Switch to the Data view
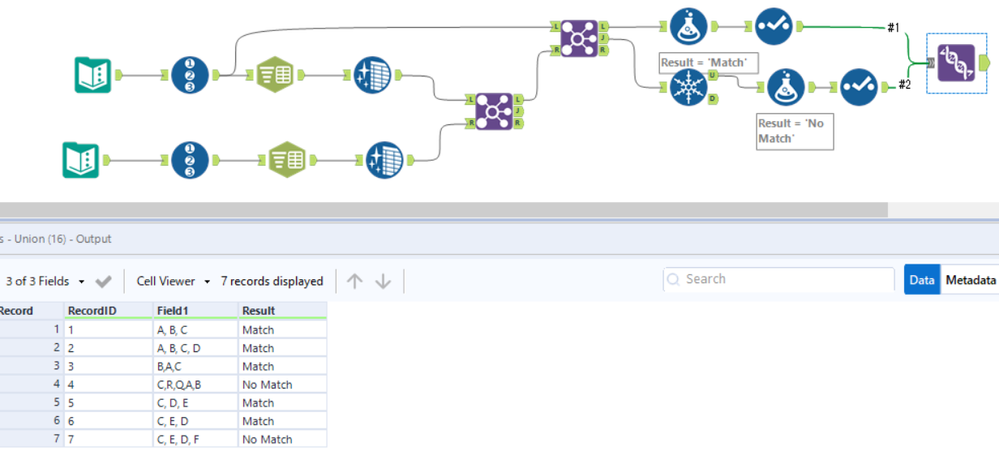The image size is (999, 461). click(922, 280)
